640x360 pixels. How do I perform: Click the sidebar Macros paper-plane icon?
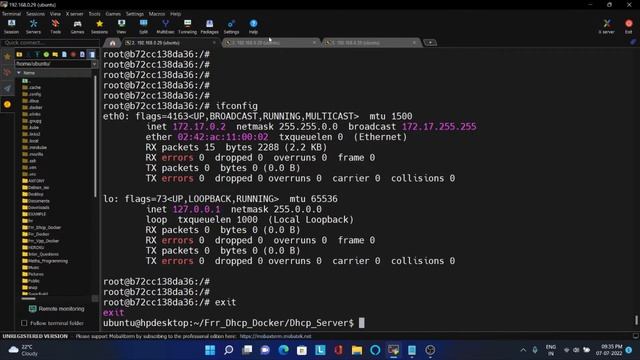click(7, 89)
